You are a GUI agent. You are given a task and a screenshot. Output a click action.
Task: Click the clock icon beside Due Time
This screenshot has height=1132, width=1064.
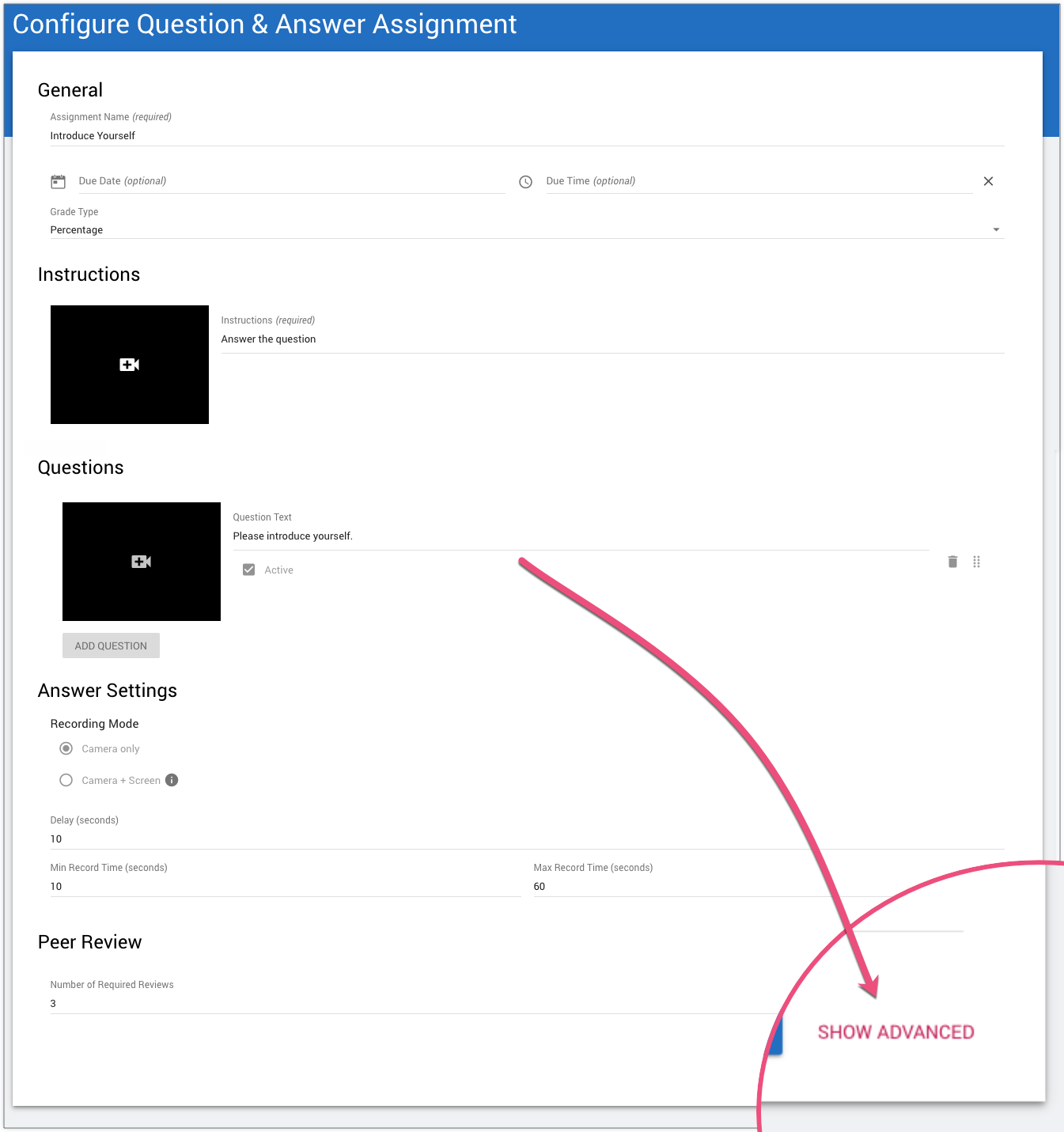click(525, 182)
